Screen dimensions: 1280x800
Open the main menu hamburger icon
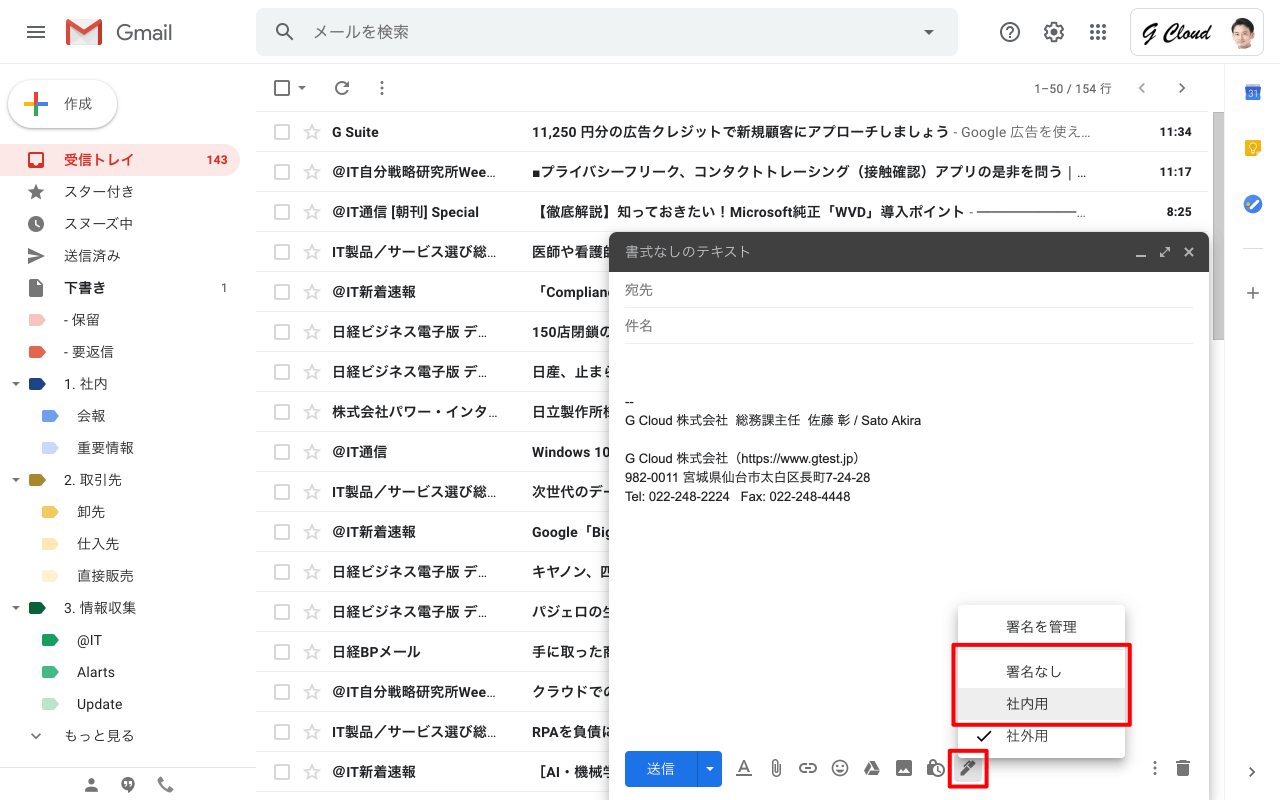36,32
